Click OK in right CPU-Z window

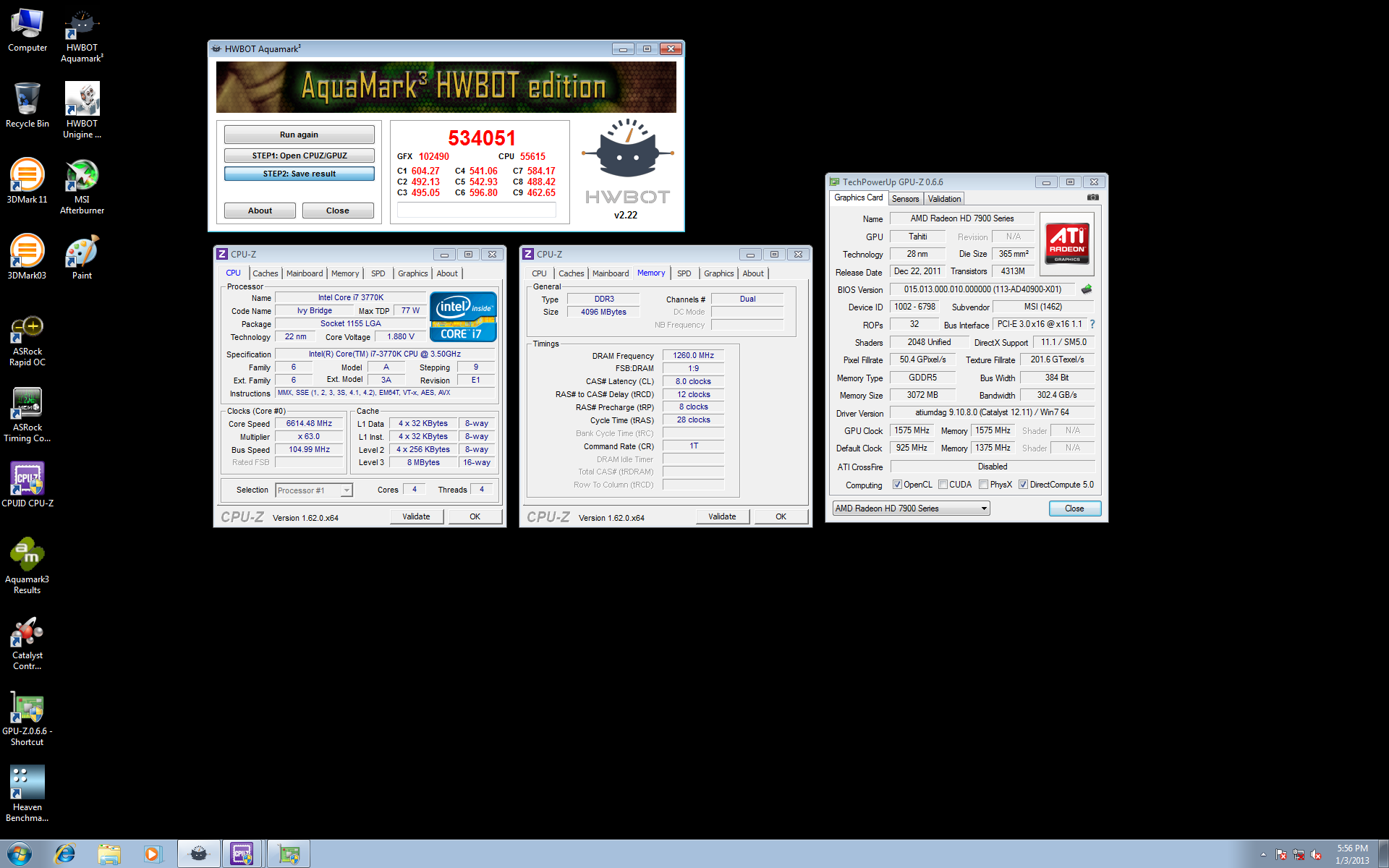(781, 516)
